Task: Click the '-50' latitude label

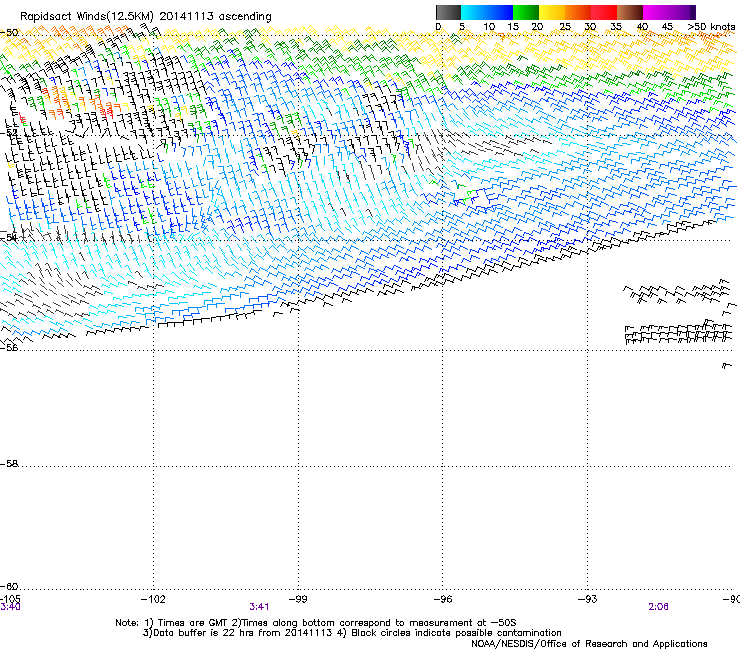Action: pyautogui.click(x=9, y=33)
